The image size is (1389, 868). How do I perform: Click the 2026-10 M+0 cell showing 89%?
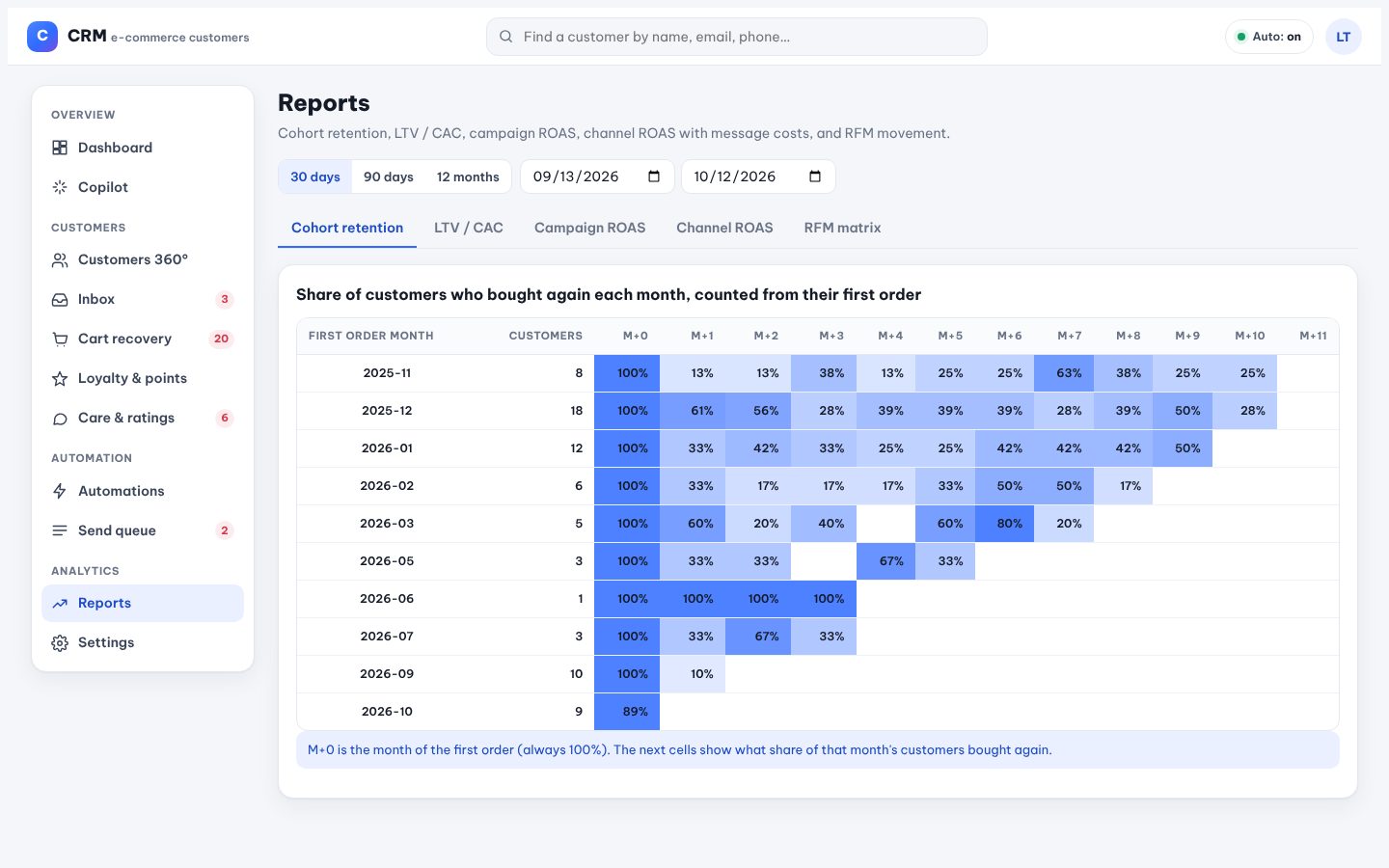coord(627,712)
